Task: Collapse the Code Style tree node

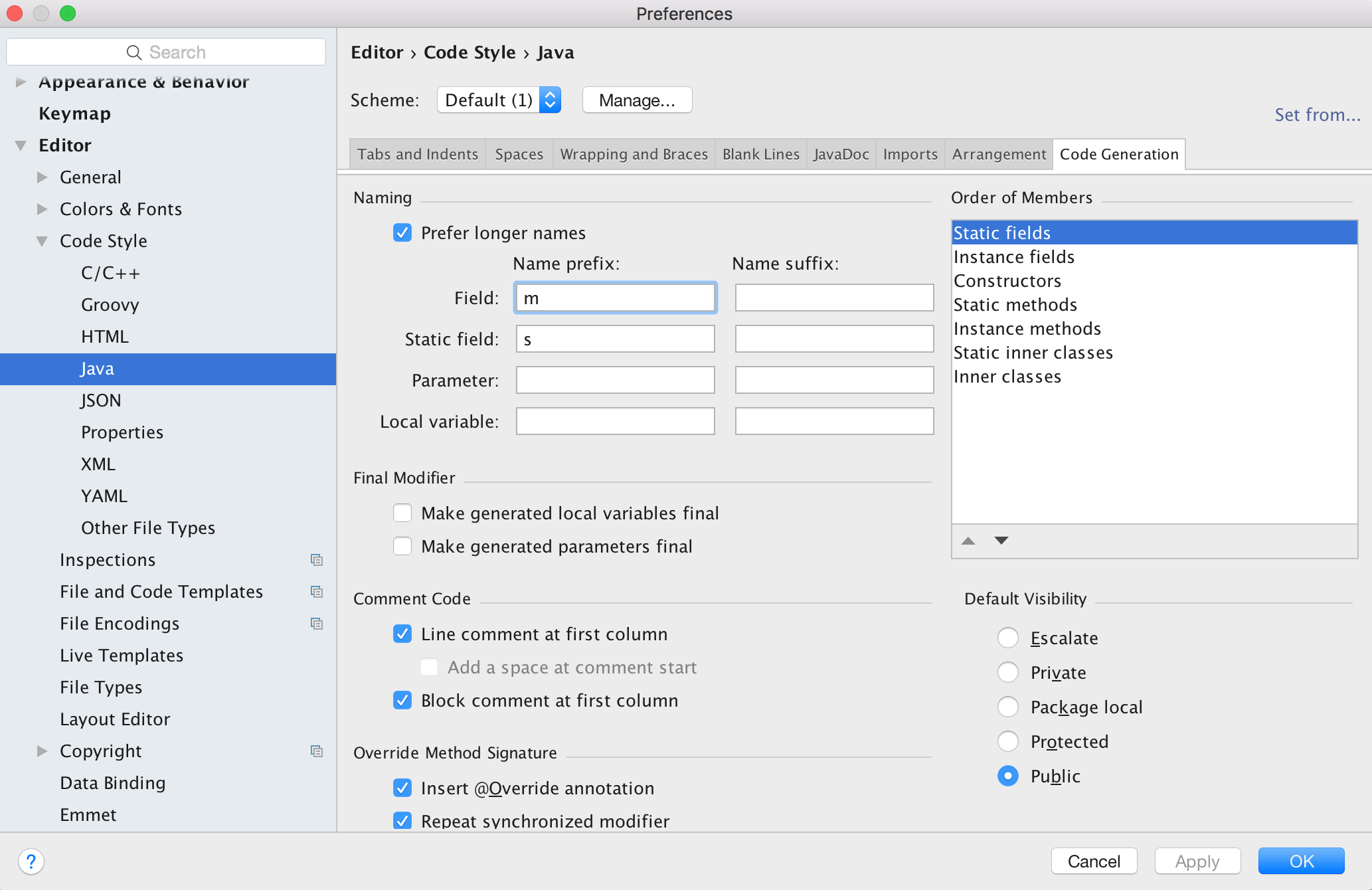Action: (x=43, y=241)
